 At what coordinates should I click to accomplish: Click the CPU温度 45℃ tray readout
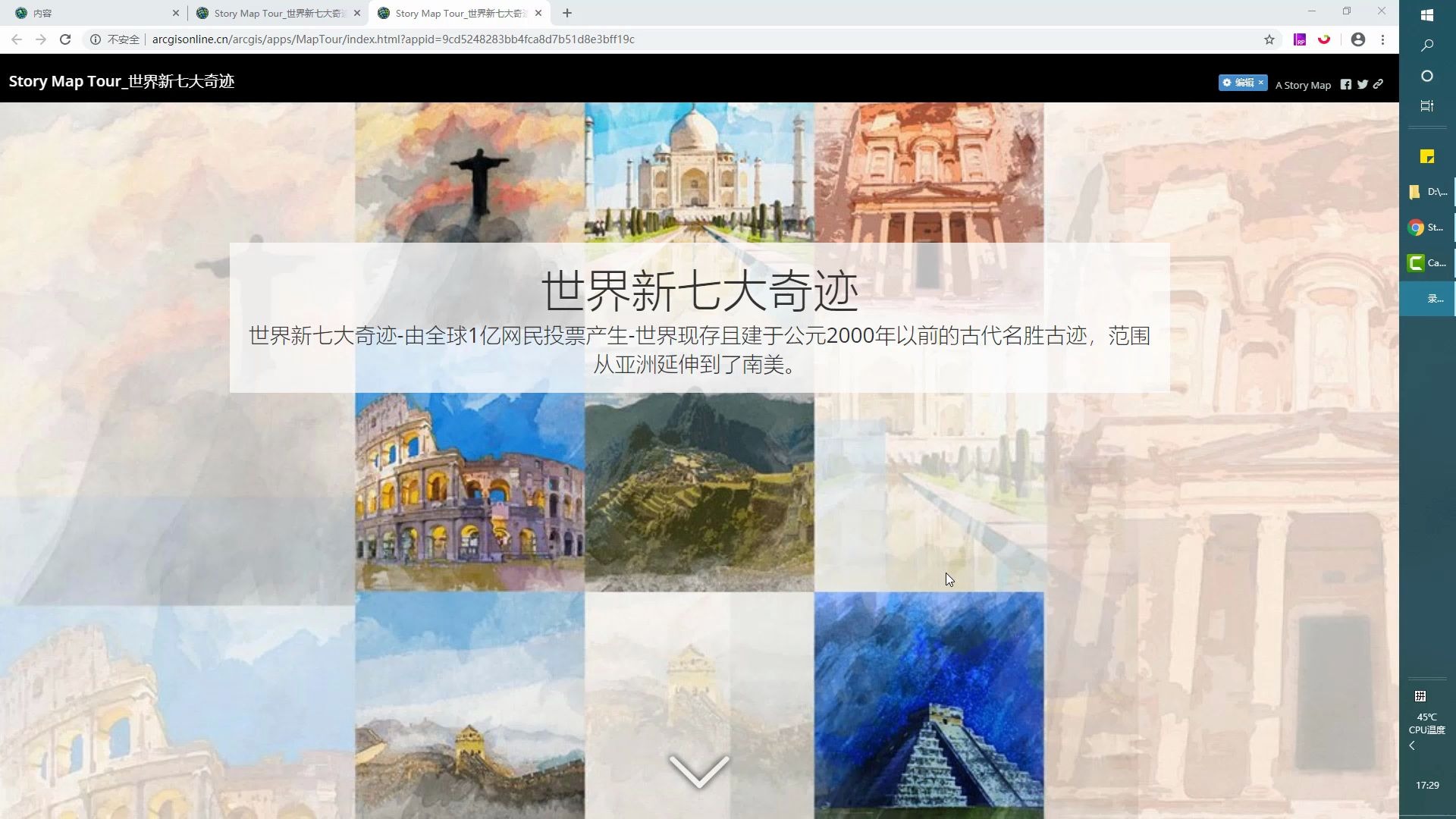[1426, 723]
